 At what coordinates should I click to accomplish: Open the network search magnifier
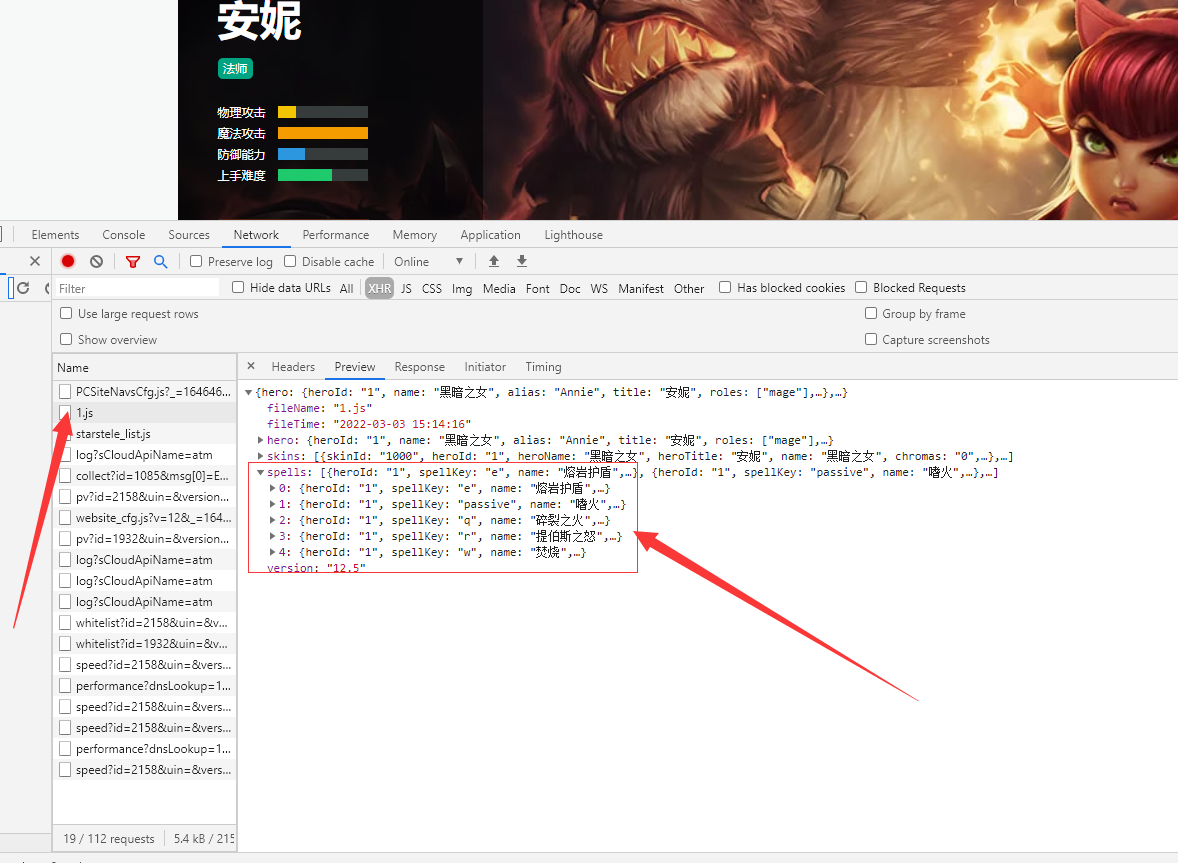(161, 260)
